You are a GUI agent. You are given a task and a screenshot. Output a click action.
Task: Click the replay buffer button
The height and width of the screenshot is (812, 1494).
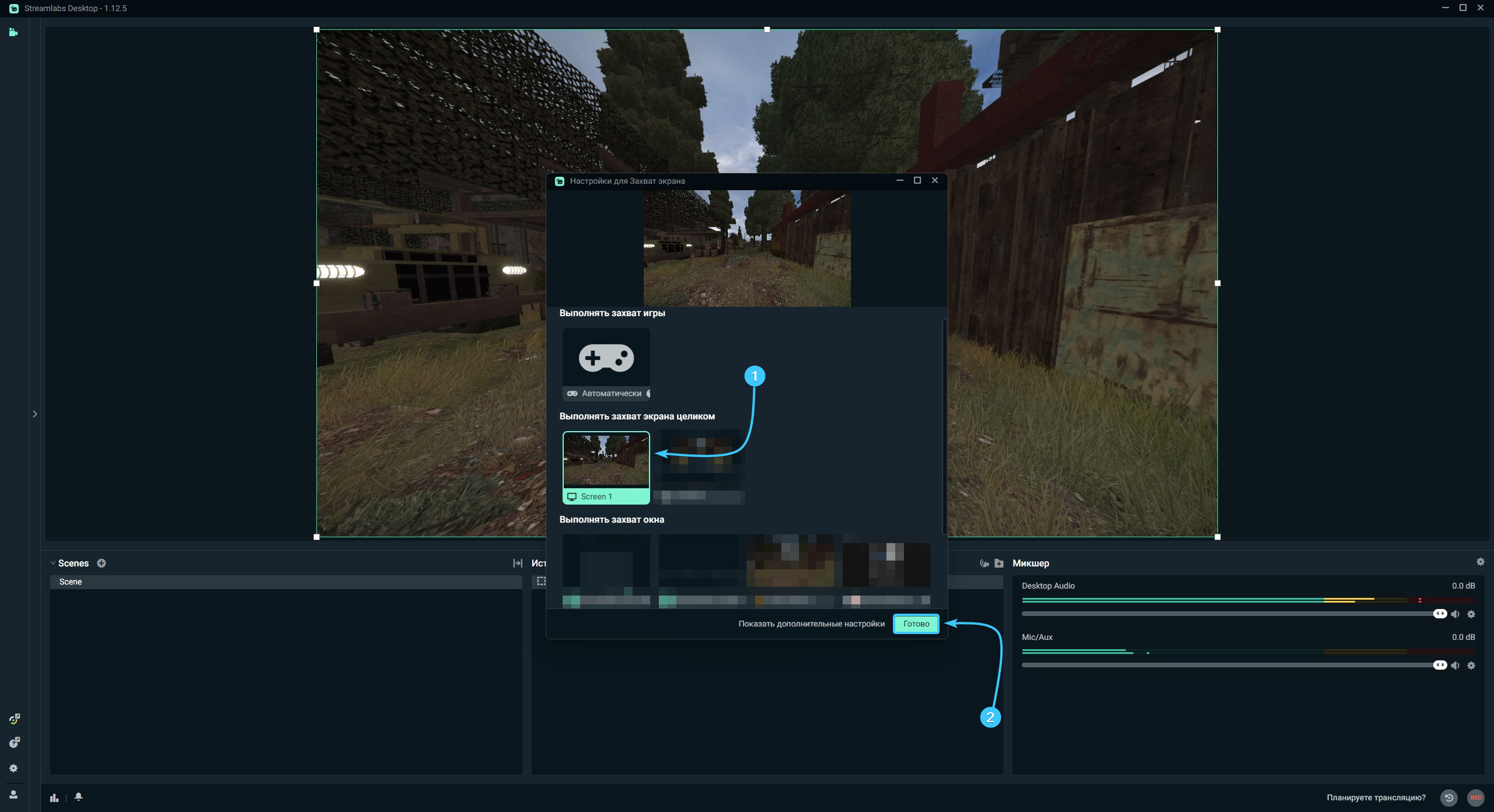click(x=1449, y=797)
